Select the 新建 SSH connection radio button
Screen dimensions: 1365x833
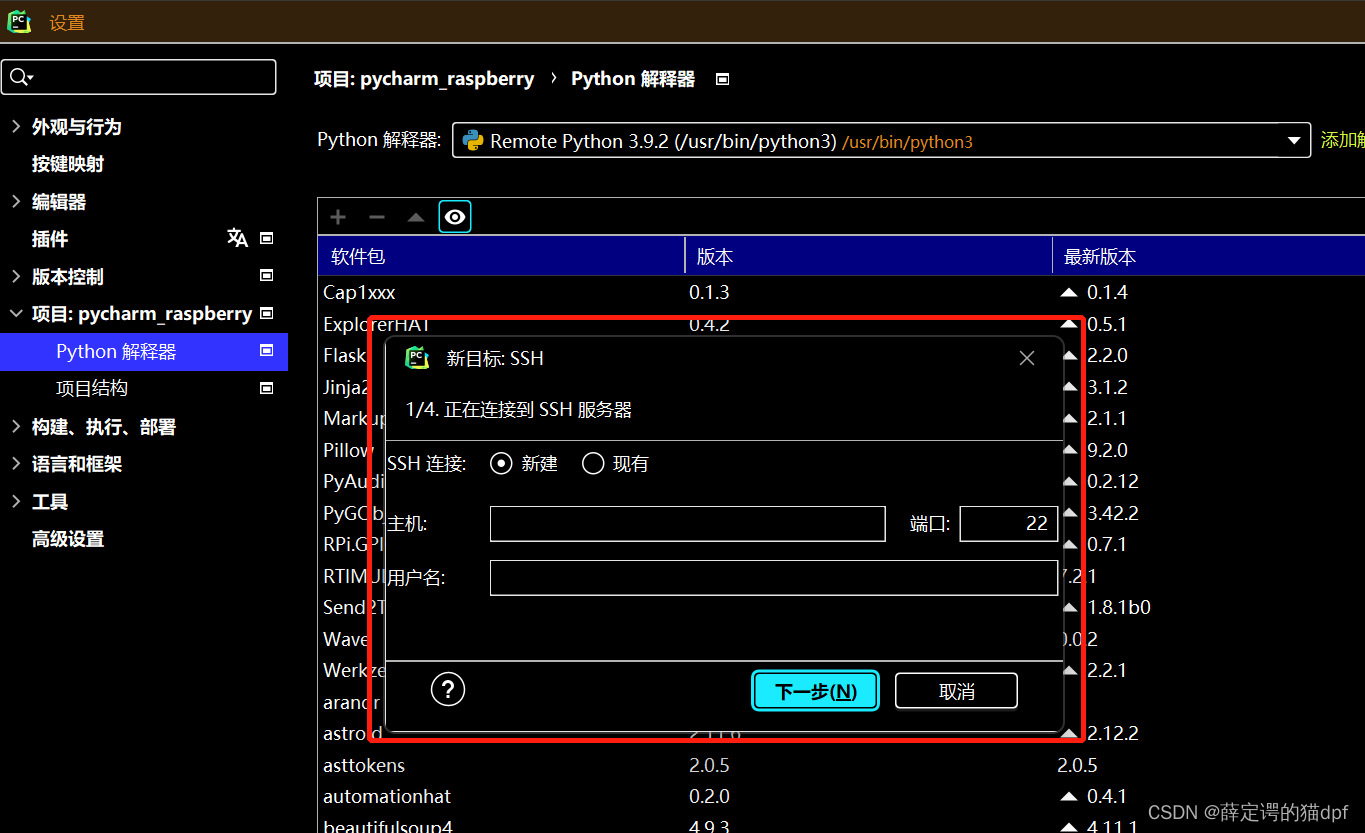pyautogui.click(x=501, y=463)
